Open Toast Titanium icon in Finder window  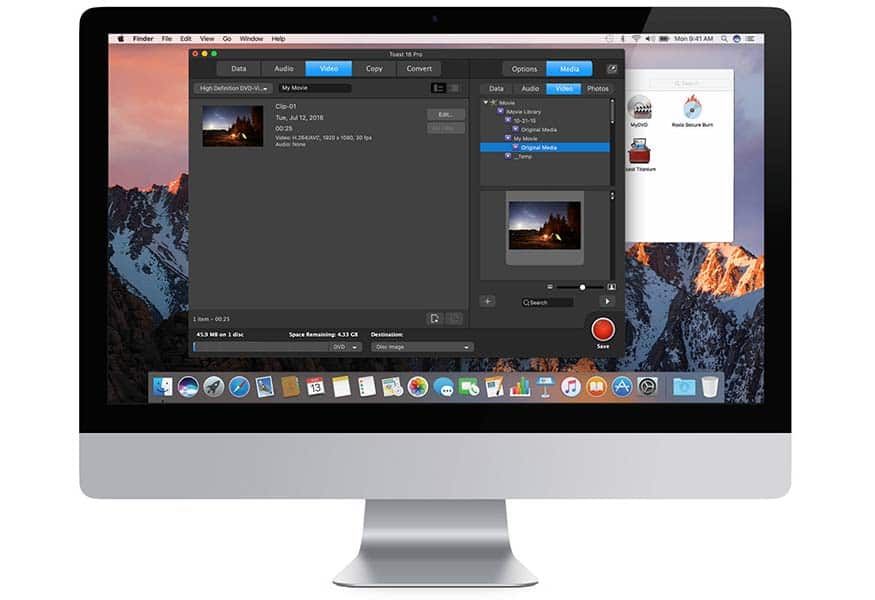click(639, 152)
